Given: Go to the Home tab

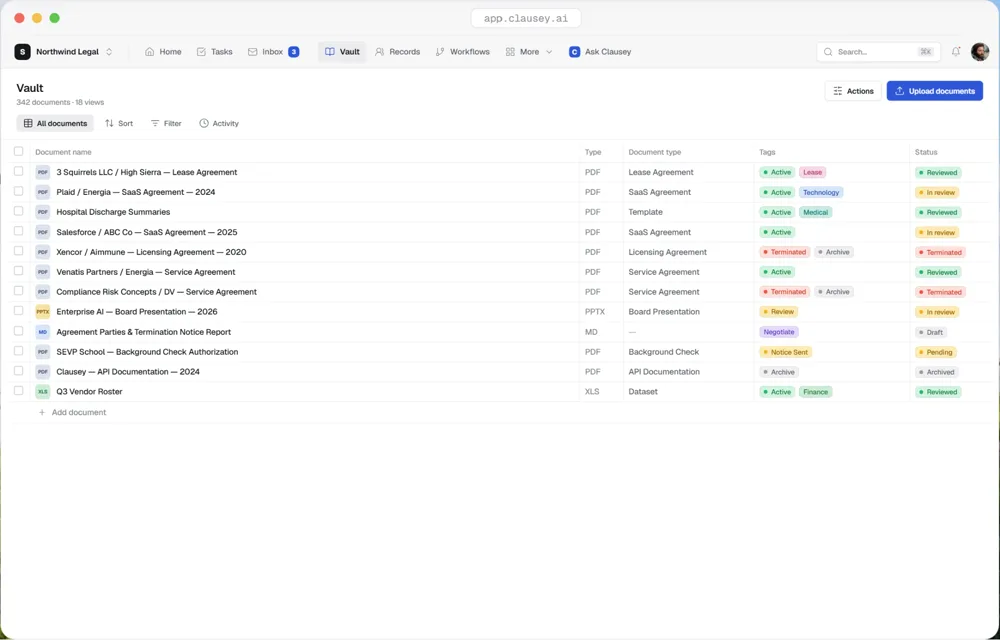Looking at the screenshot, I should click(163, 52).
